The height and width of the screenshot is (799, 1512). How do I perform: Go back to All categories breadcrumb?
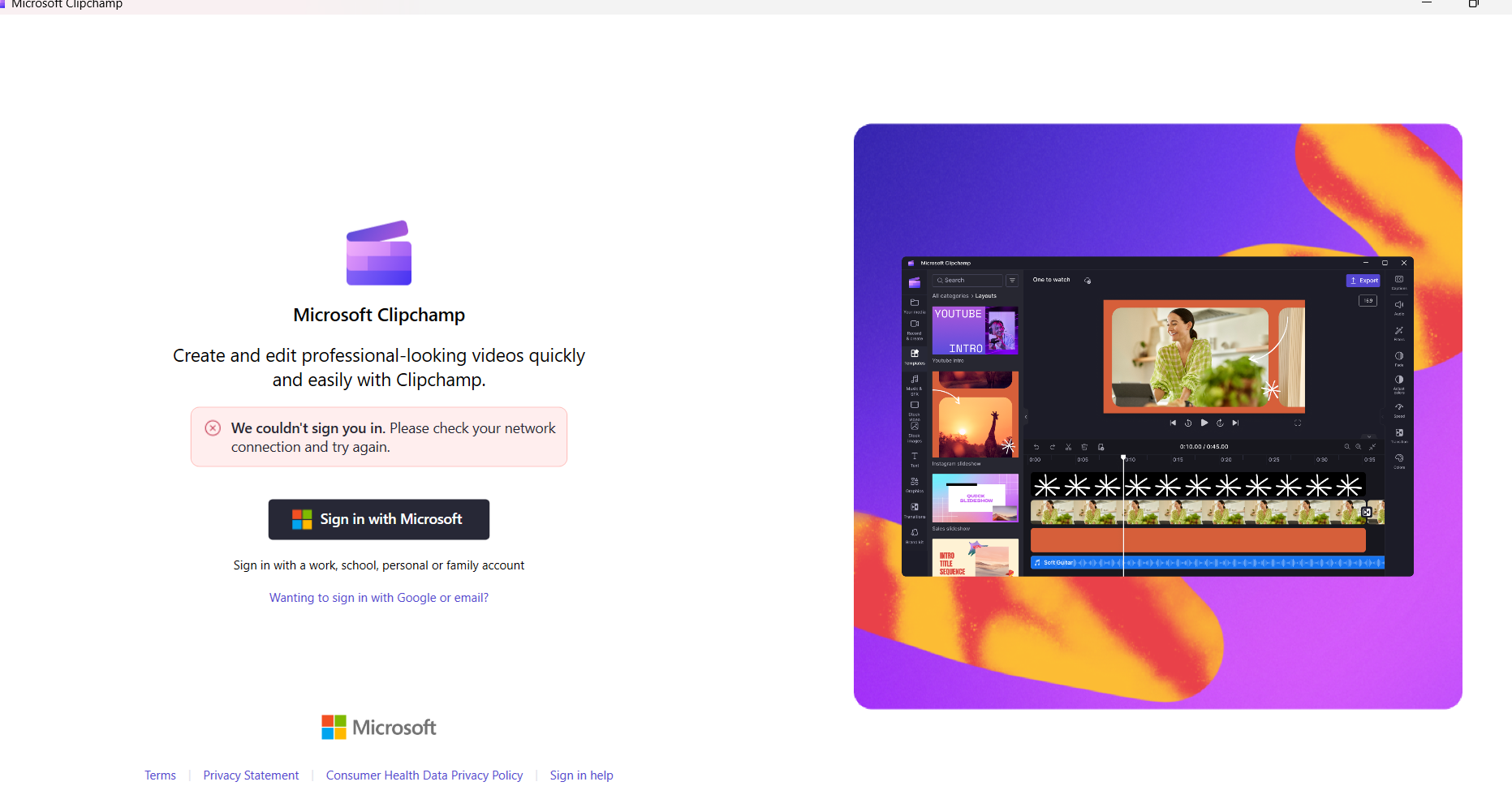949,295
